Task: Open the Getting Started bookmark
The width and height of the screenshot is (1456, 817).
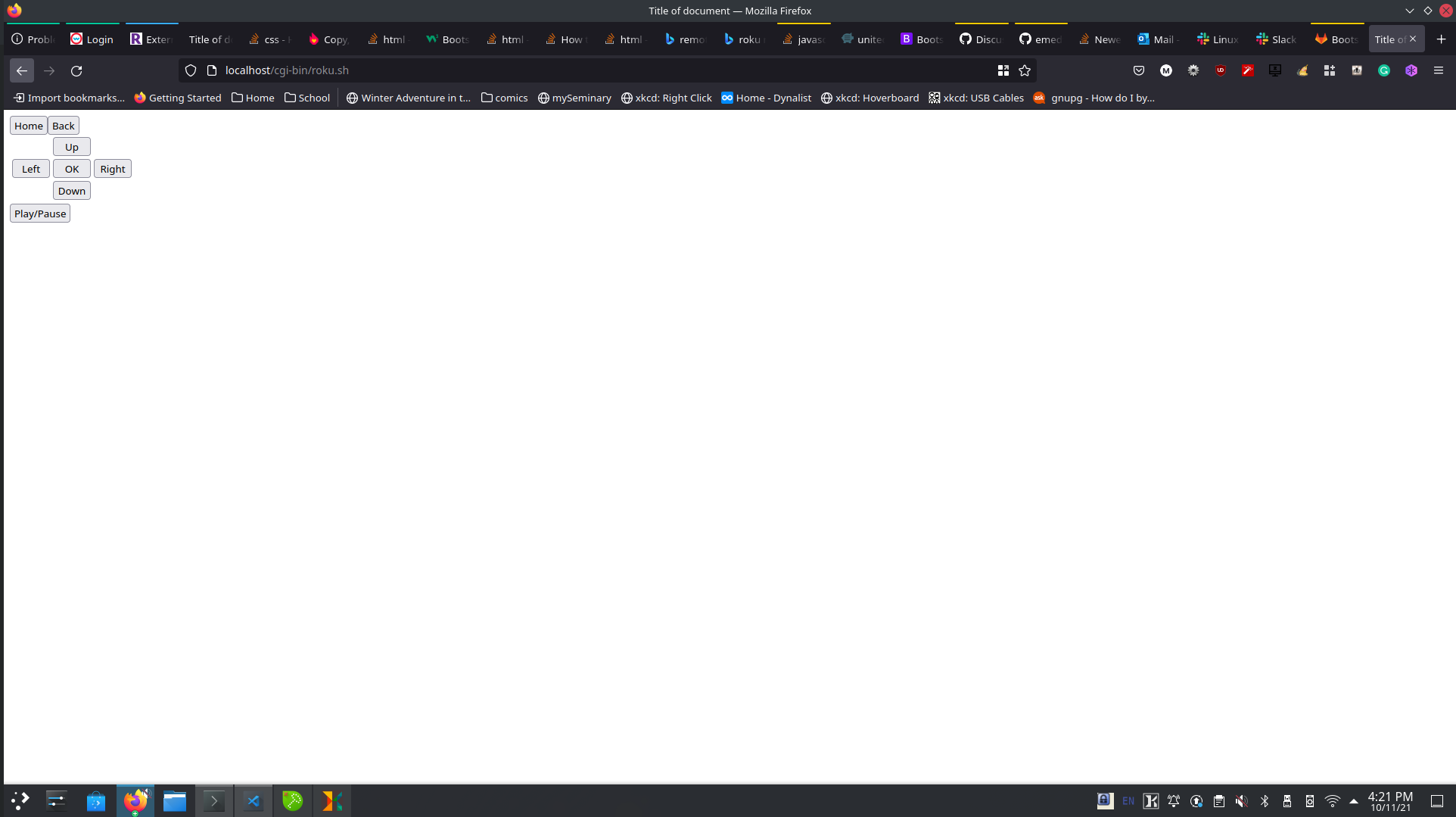Action: pyautogui.click(x=178, y=98)
